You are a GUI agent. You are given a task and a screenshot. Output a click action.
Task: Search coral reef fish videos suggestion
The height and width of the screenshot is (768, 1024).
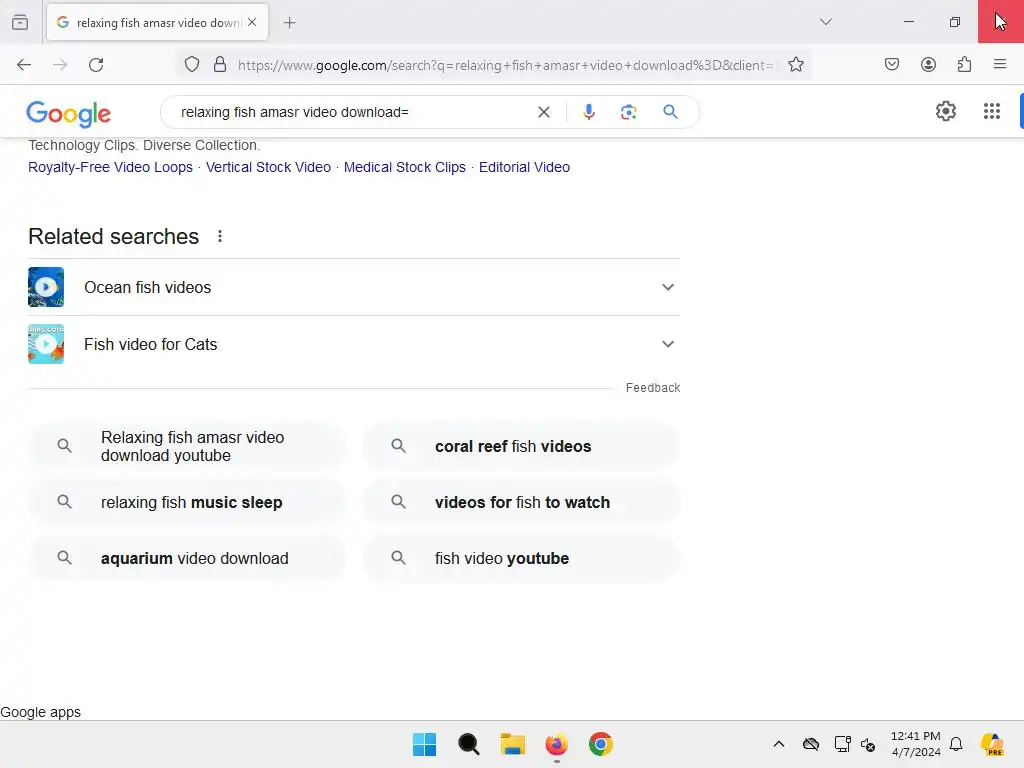[x=521, y=446]
